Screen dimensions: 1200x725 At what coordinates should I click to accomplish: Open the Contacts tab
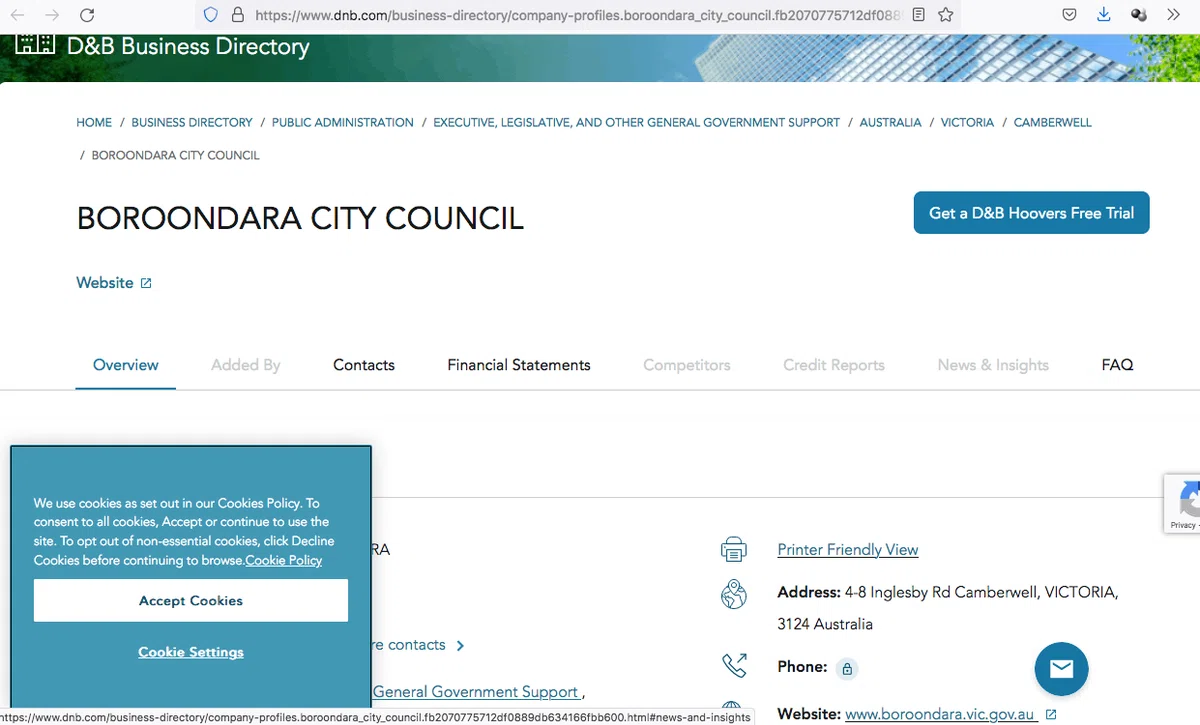coord(364,365)
